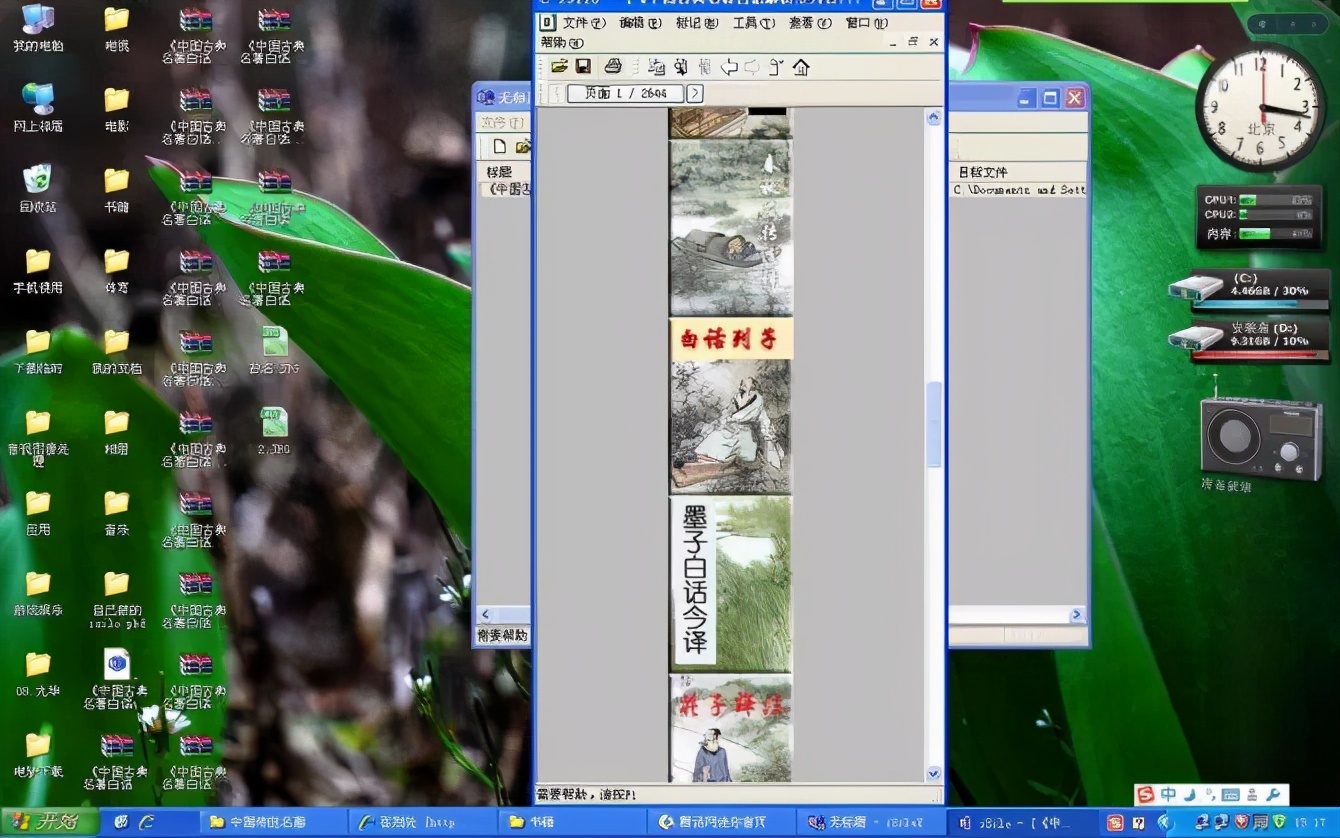Open the 编辑(E) menu
1340x838 pixels.
(x=640, y=23)
